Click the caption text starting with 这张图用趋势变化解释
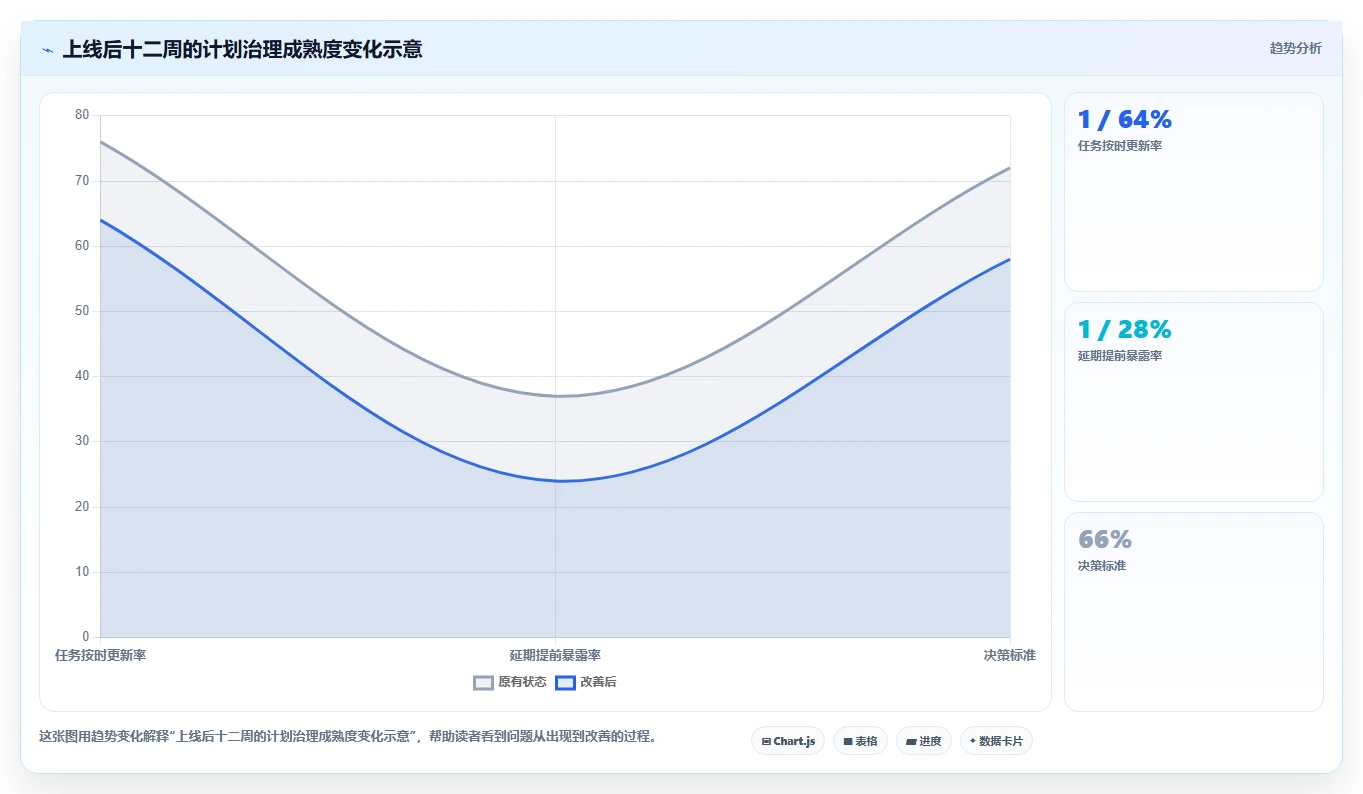 pyautogui.click(x=349, y=736)
